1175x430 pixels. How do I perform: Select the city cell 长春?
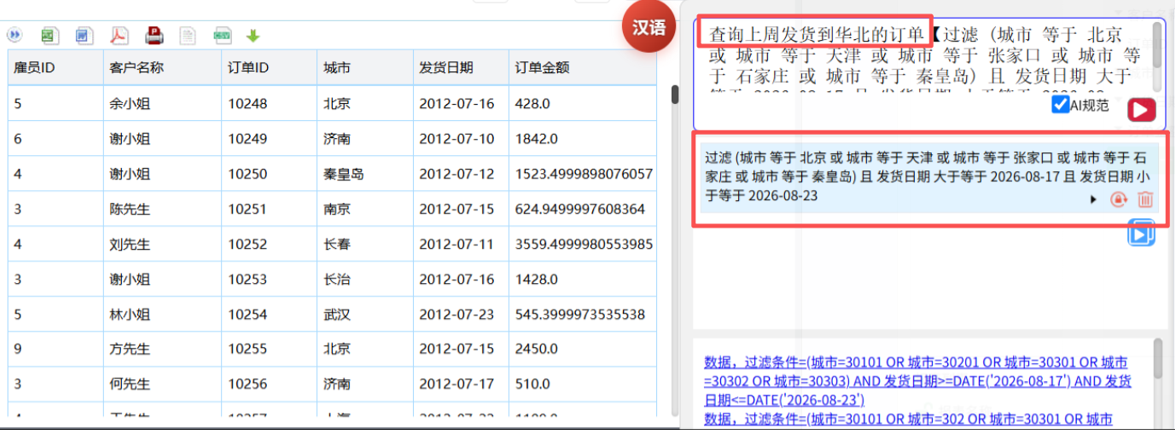tap(366, 243)
